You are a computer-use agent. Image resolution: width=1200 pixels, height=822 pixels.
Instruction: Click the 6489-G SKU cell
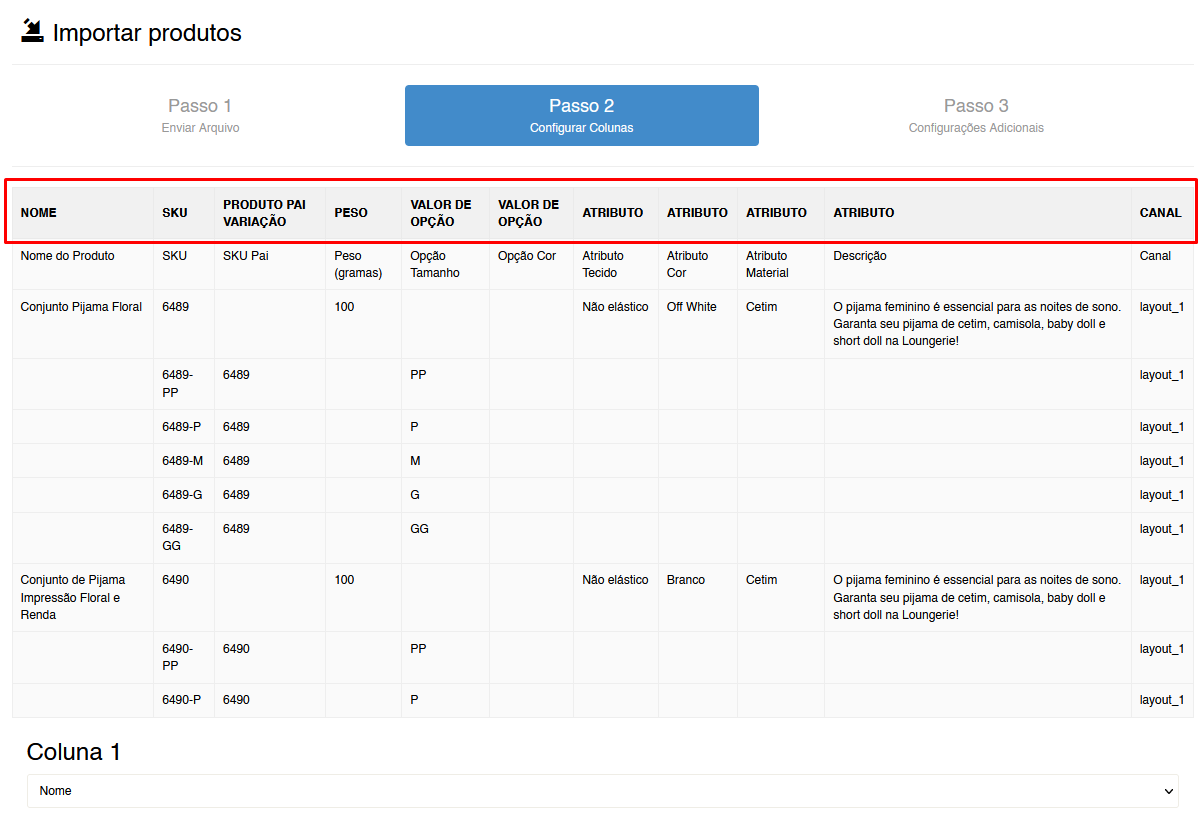coord(182,495)
